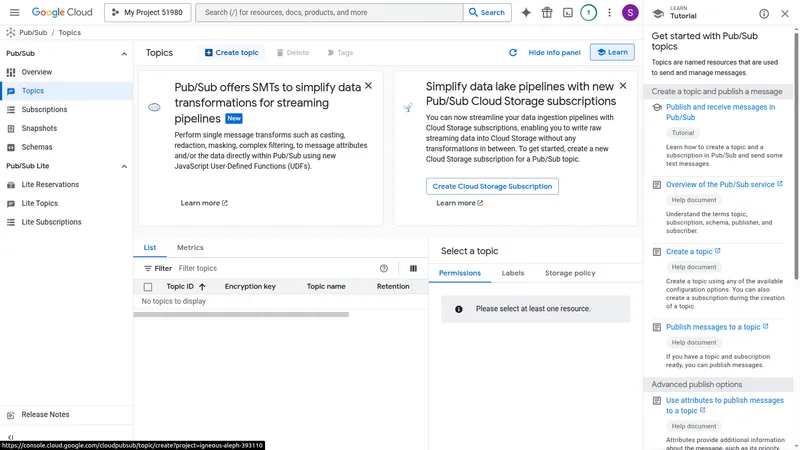The image size is (800, 450).
Task: Click the Encryption key column header
Action: pyautogui.click(x=250, y=287)
